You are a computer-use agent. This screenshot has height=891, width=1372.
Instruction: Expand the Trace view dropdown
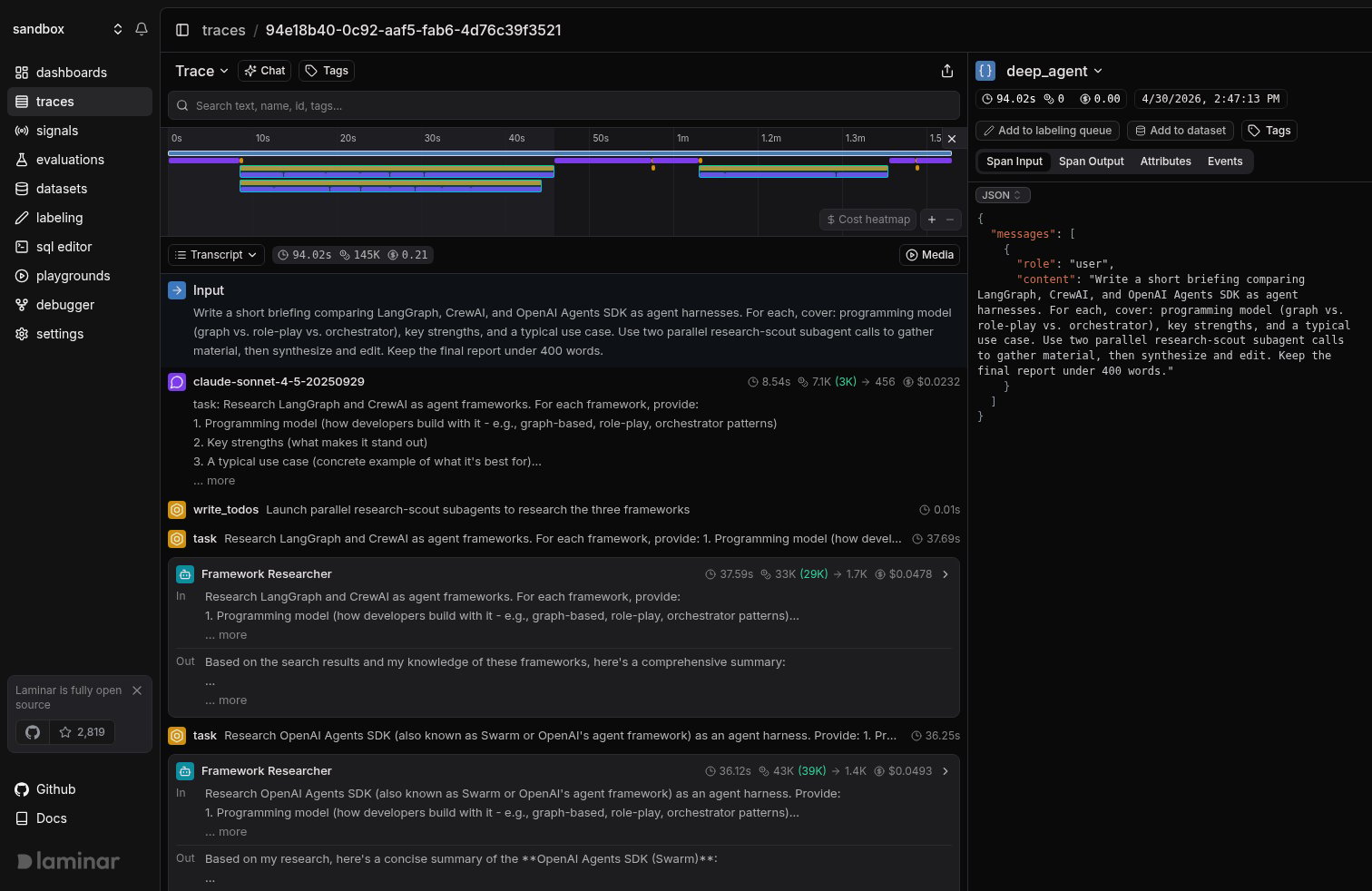[201, 71]
